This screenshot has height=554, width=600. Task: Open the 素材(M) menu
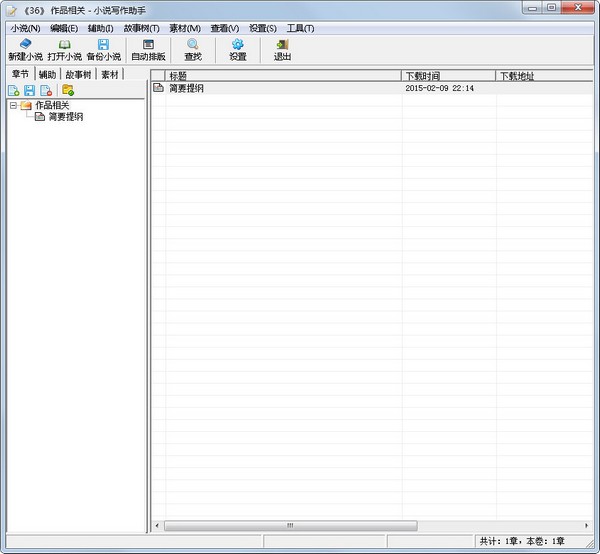point(185,28)
